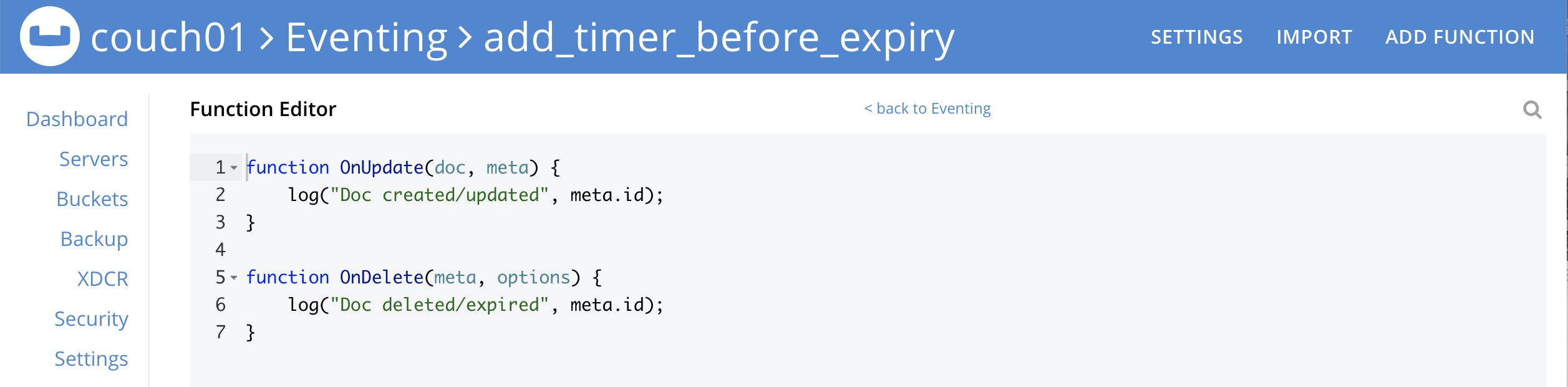Open the Servers section
This screenshot has width=1568, height=387.
(x=94, y=159)
